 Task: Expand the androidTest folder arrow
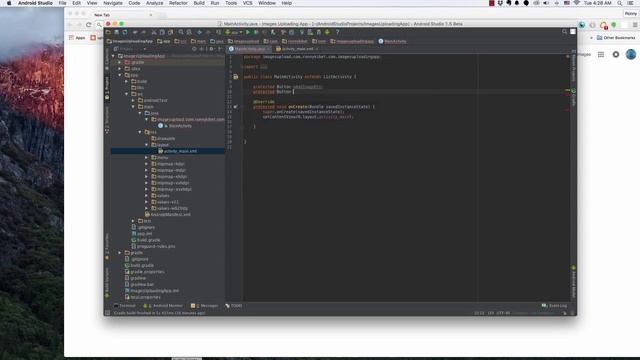(x=133, y=100)
